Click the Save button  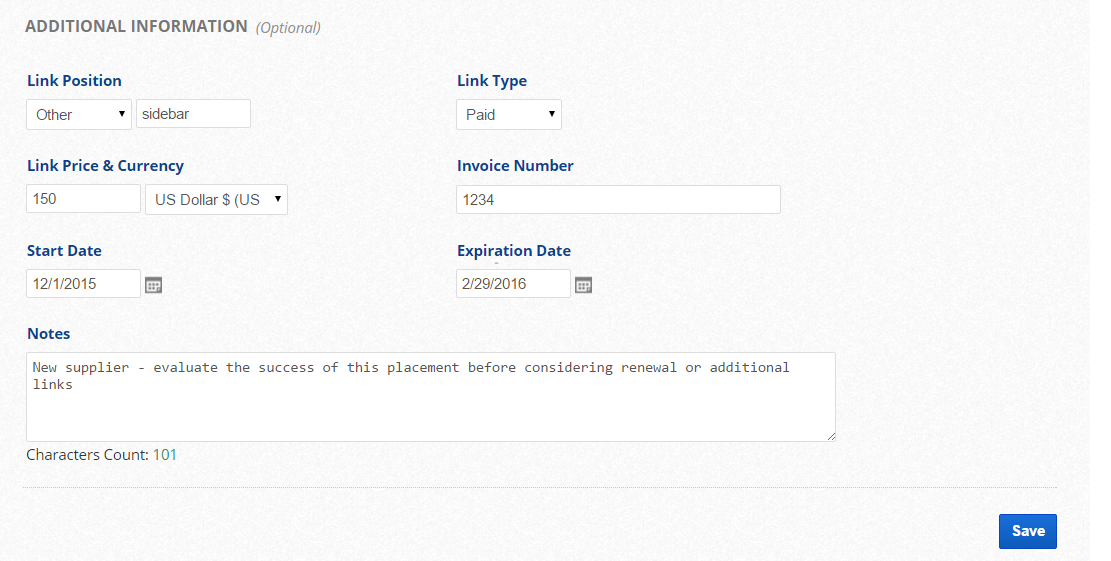(x=1027, y=531)
